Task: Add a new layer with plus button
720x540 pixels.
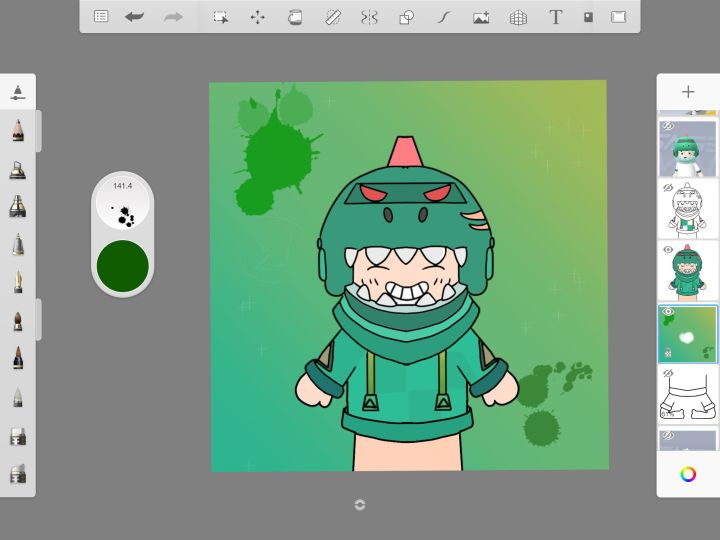Action: (x=688, y=92)
